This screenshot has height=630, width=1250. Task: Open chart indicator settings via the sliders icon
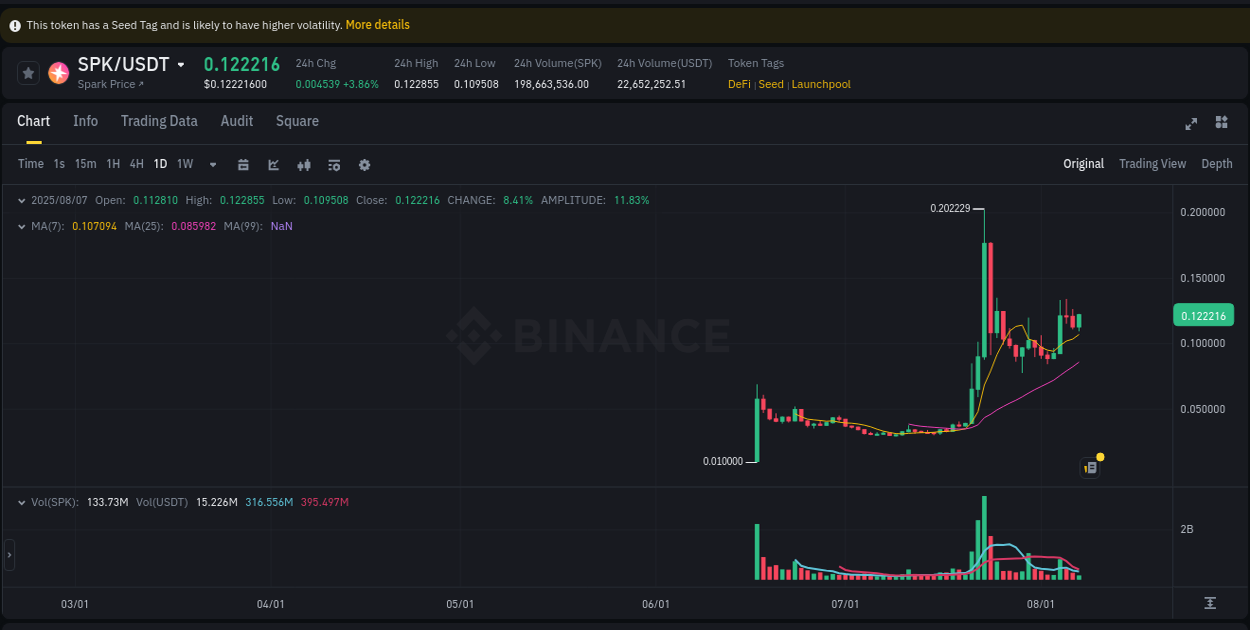click(x=334, y=164)
